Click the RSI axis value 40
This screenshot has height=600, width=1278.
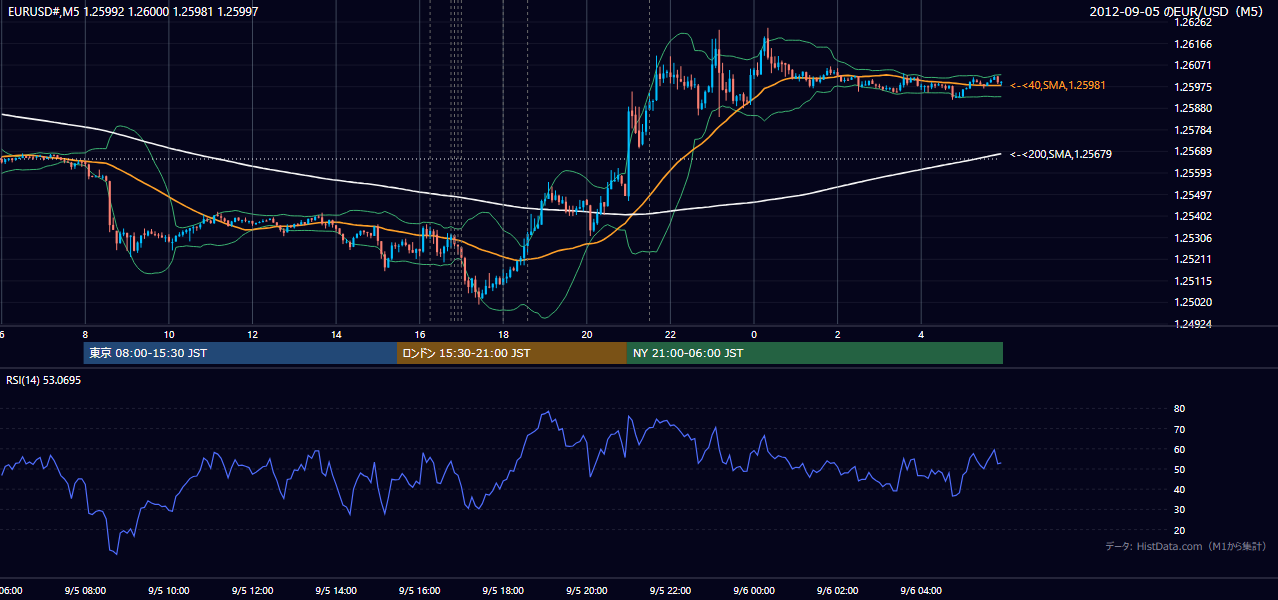pyautogui.click(x=1179, y=489)
